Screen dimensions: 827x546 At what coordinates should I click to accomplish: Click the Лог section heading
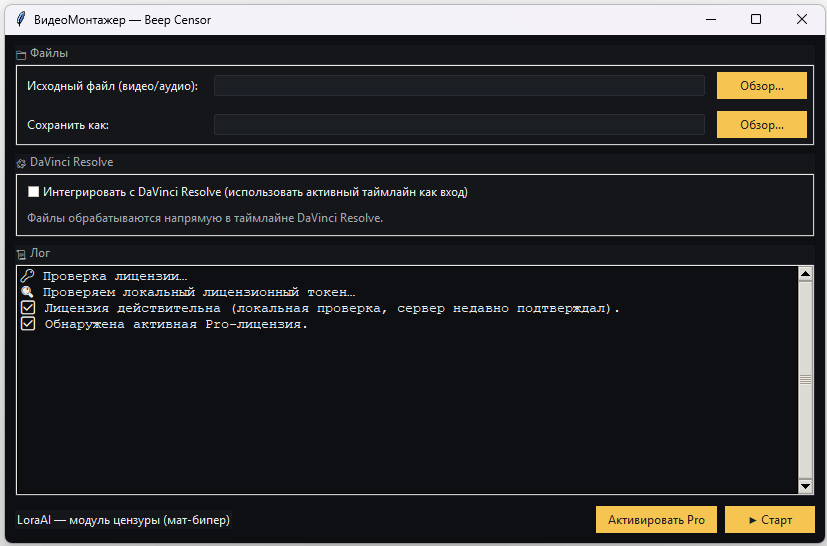40,253
